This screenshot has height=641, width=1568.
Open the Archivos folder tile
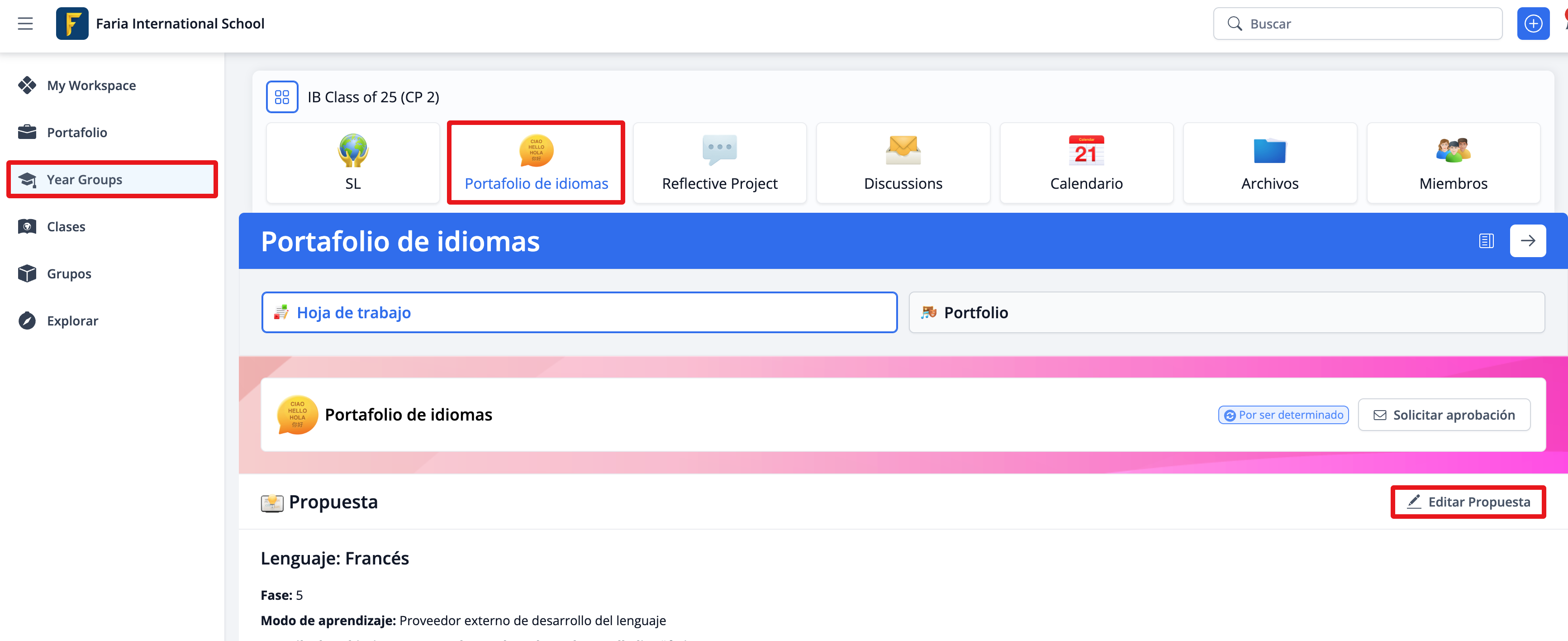coord(1270,163)
